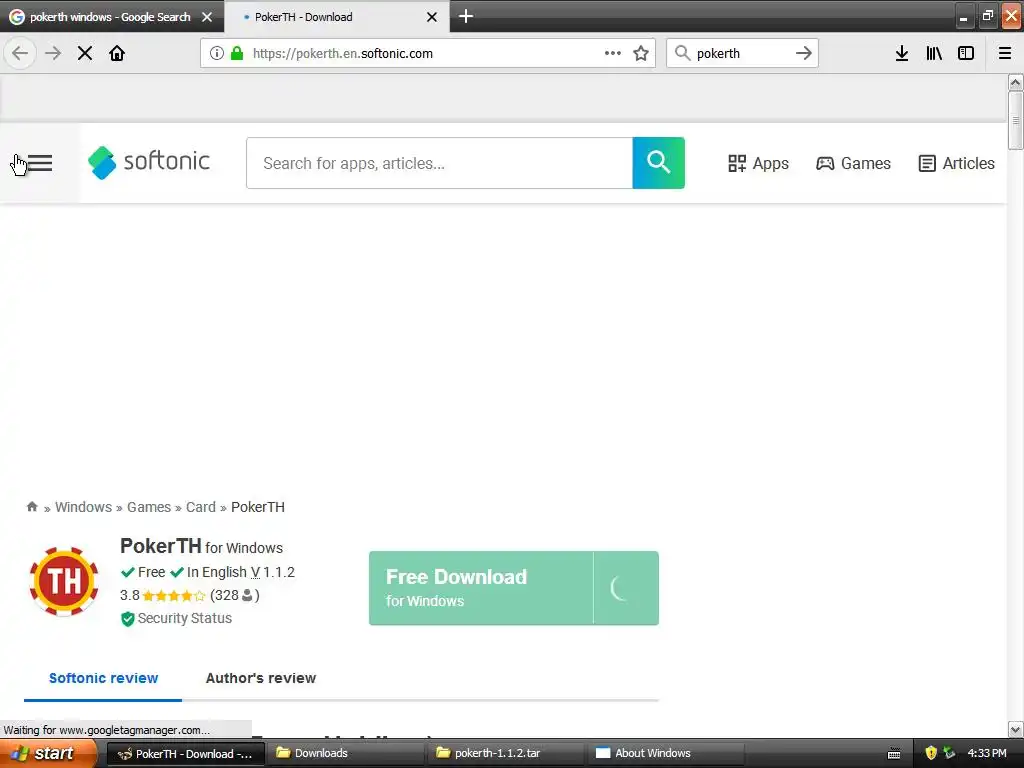Click the keyboard icon in system tray
The width and height of the screenshot is (1024, 768).
tap(894, 754)
